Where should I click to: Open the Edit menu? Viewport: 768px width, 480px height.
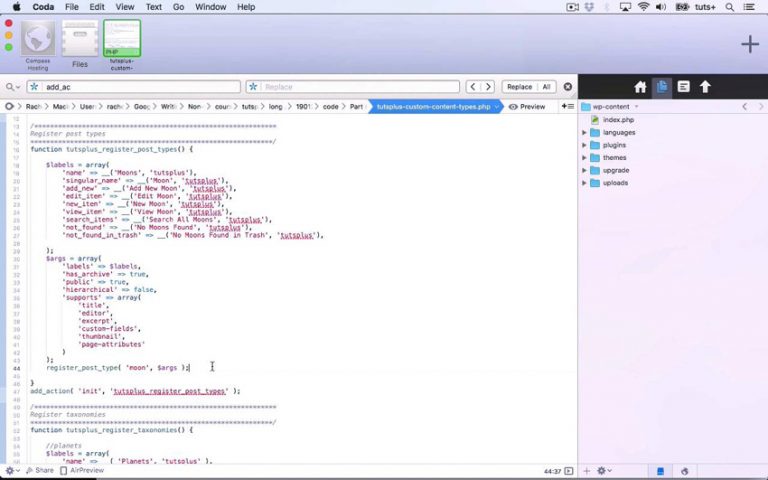[x=97, y=7]
